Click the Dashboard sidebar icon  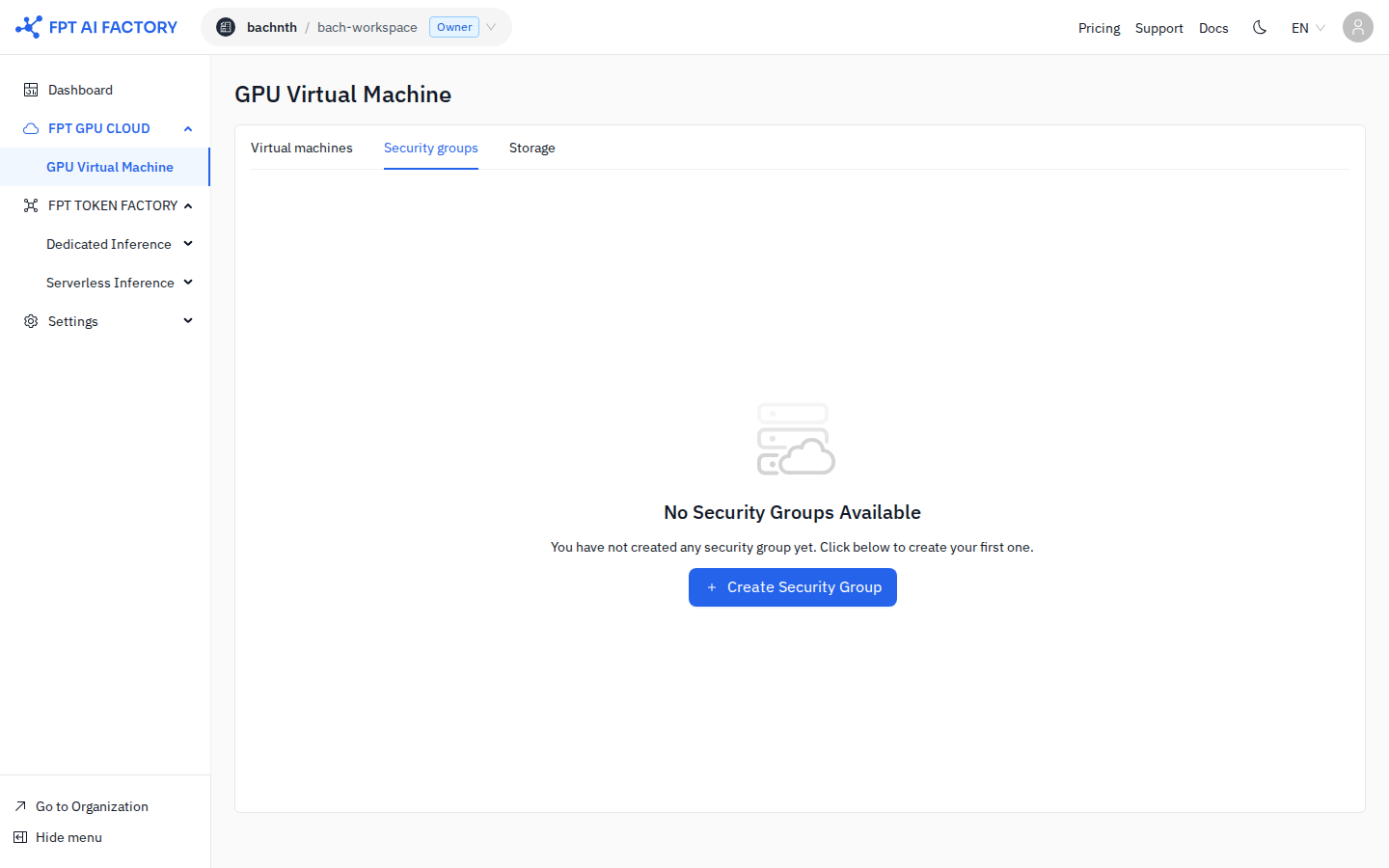[31, 90]
